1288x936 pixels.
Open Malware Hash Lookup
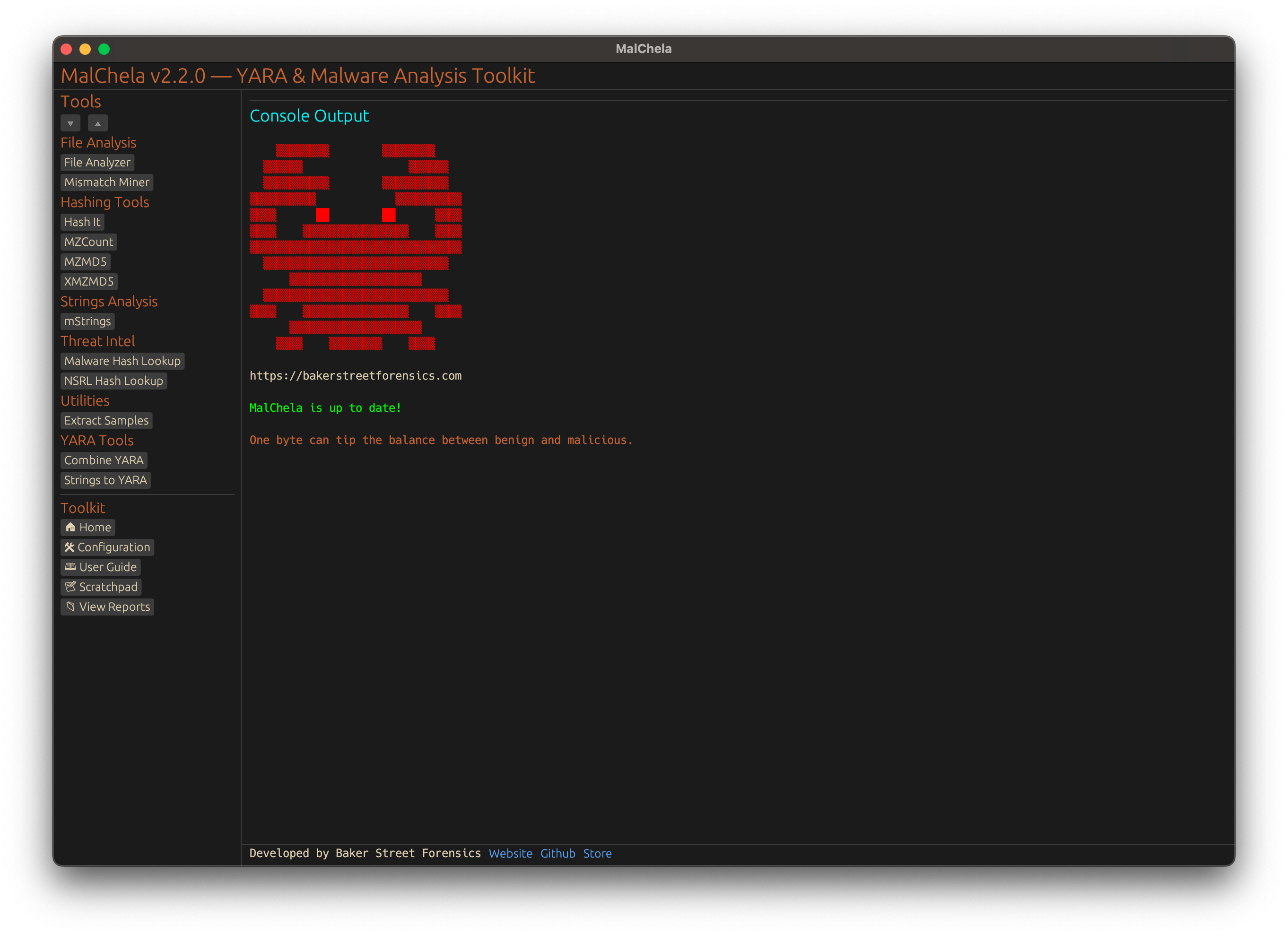[122, 361]
